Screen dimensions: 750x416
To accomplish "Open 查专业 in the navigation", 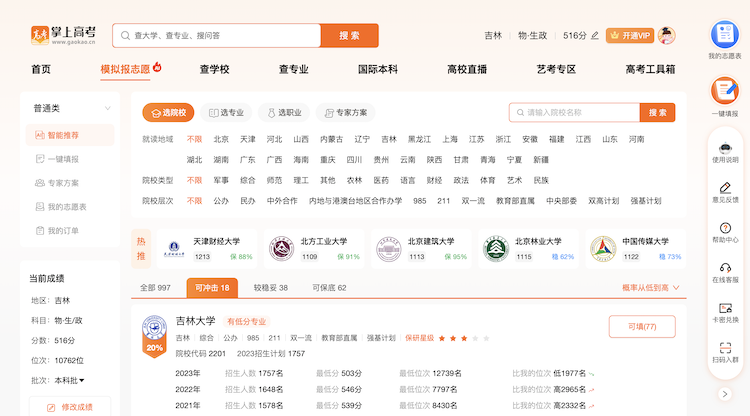I will [x=294, y=69].
